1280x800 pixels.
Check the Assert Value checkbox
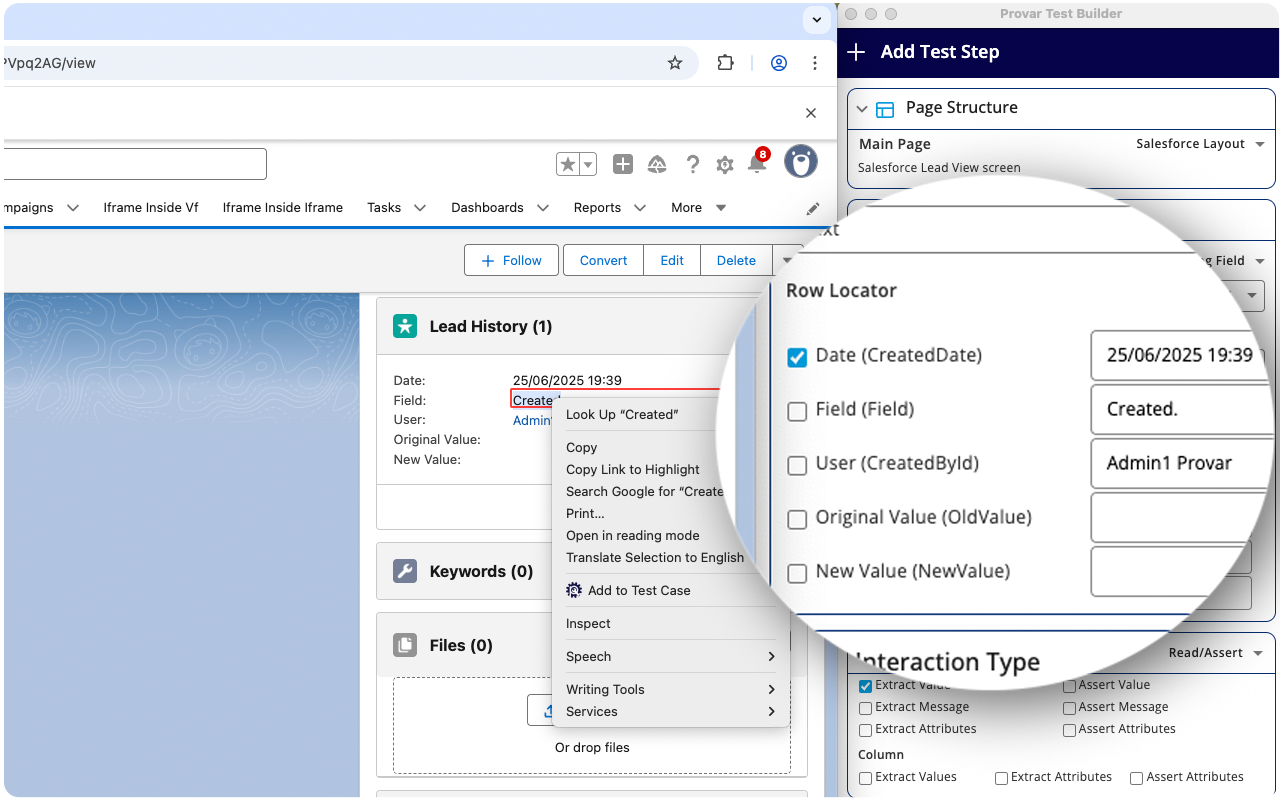[x=1069, y=686]
